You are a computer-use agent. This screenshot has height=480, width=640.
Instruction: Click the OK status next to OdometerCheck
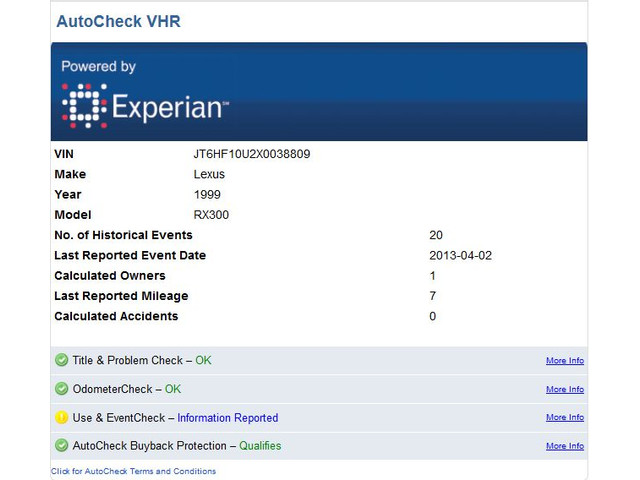click(x=173, y=389)
